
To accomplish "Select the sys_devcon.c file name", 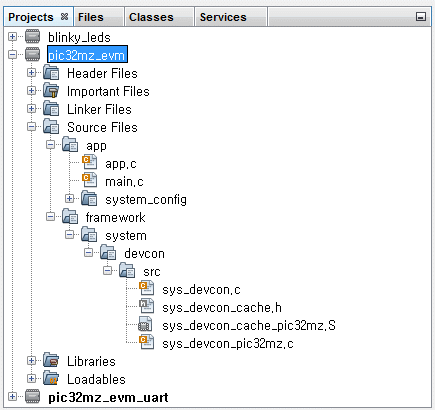I will click(x=201, y=290).
